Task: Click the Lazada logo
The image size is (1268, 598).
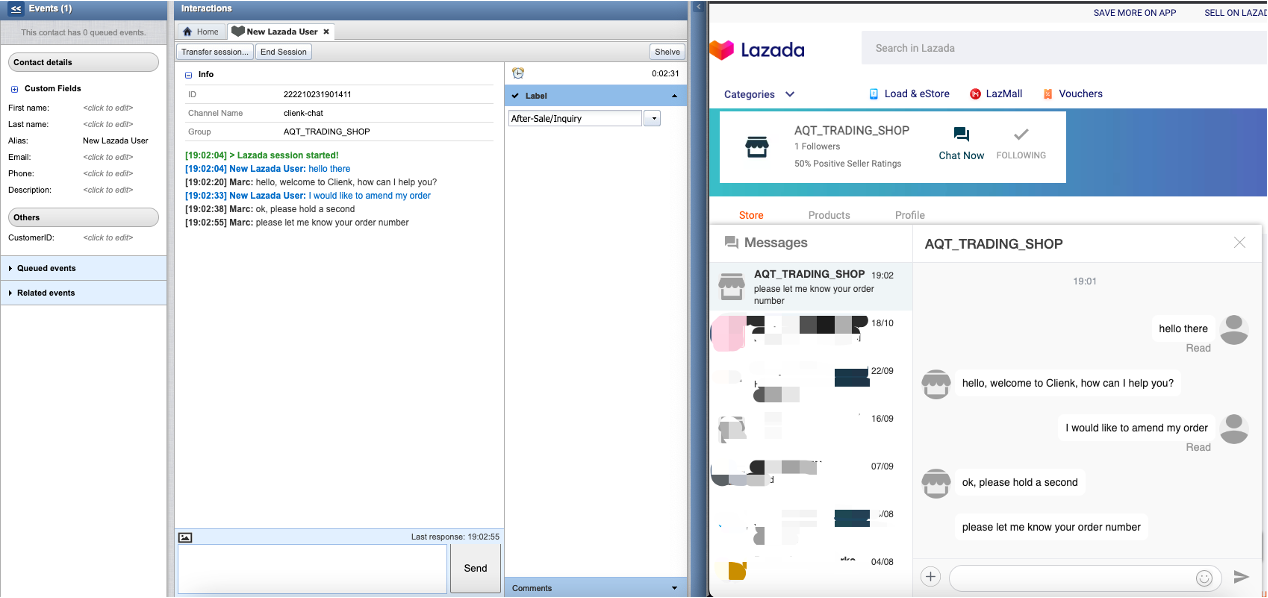Action: tap(757, 49)
